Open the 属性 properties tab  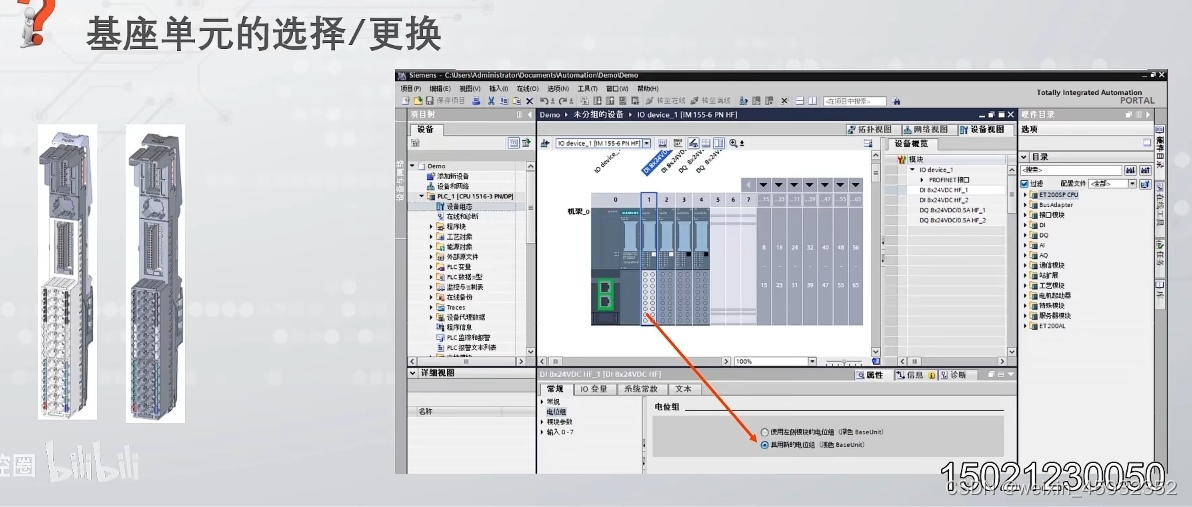pyautogui.click(x=870, y=375)
